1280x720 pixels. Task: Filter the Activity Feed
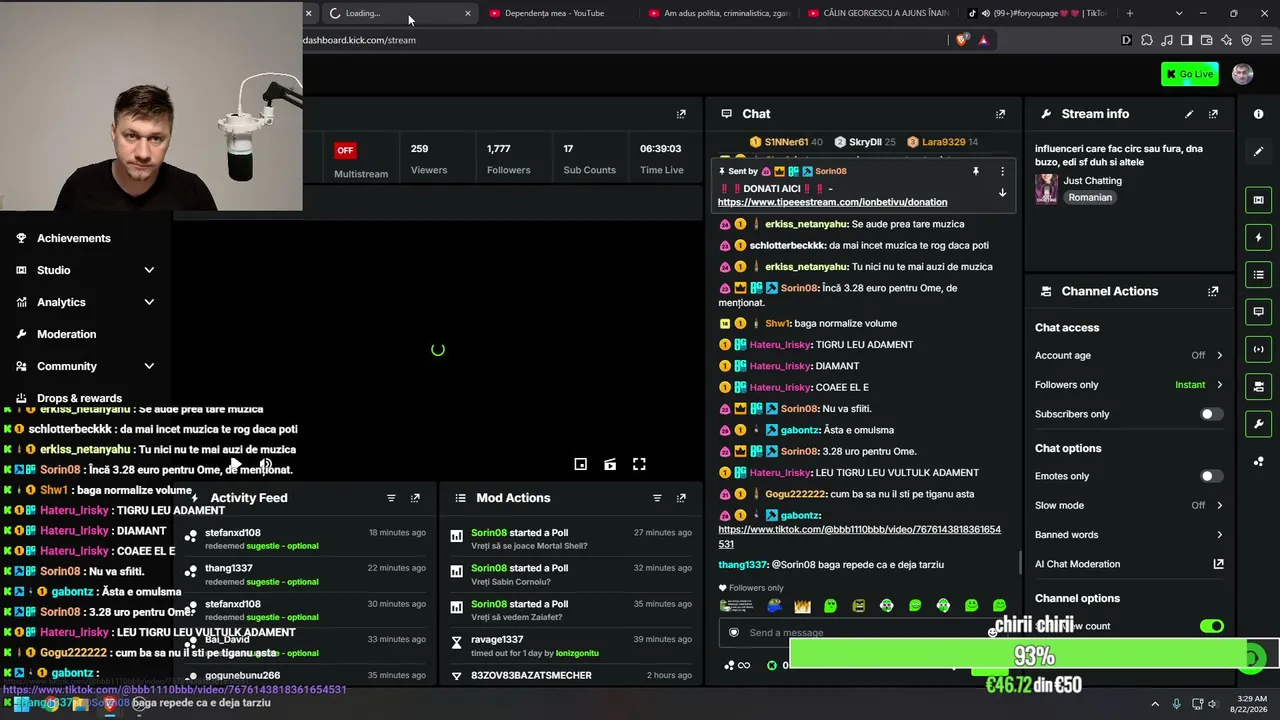pos(391,498)
